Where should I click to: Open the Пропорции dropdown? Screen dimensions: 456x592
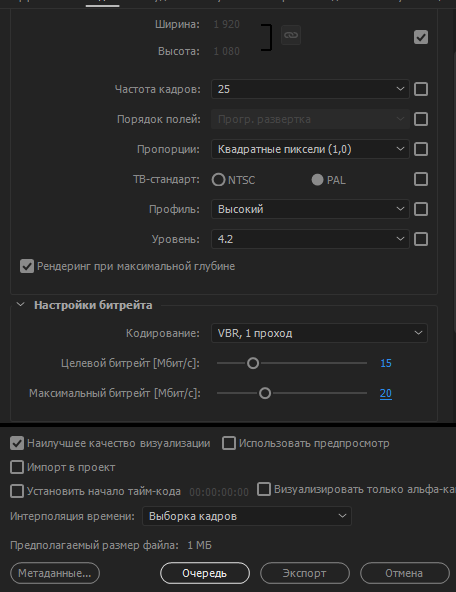pyautogui.click(x=310, y=149)
